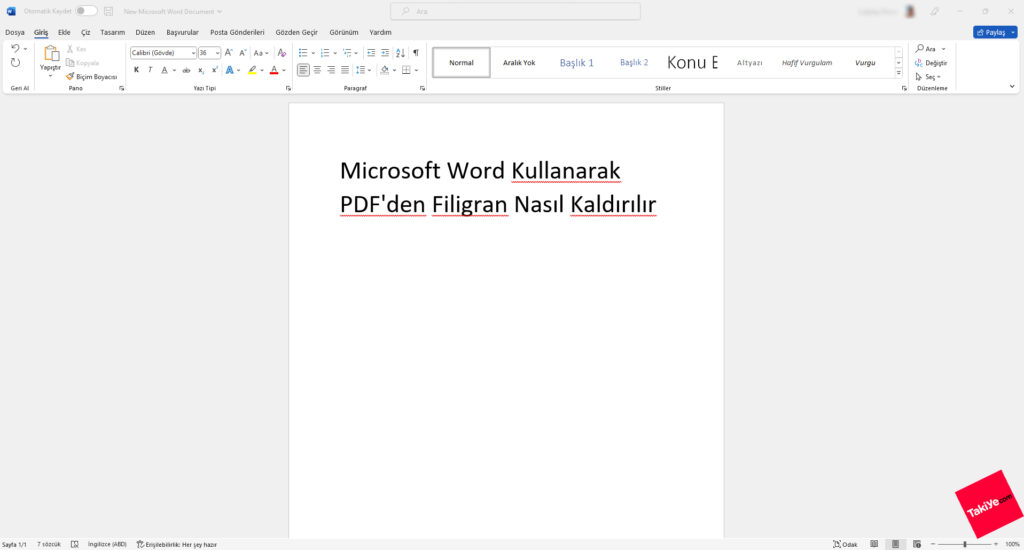1024x550 pixels.
Task: Apply the Başlık 1 style
Action: [x=577, y=63]
